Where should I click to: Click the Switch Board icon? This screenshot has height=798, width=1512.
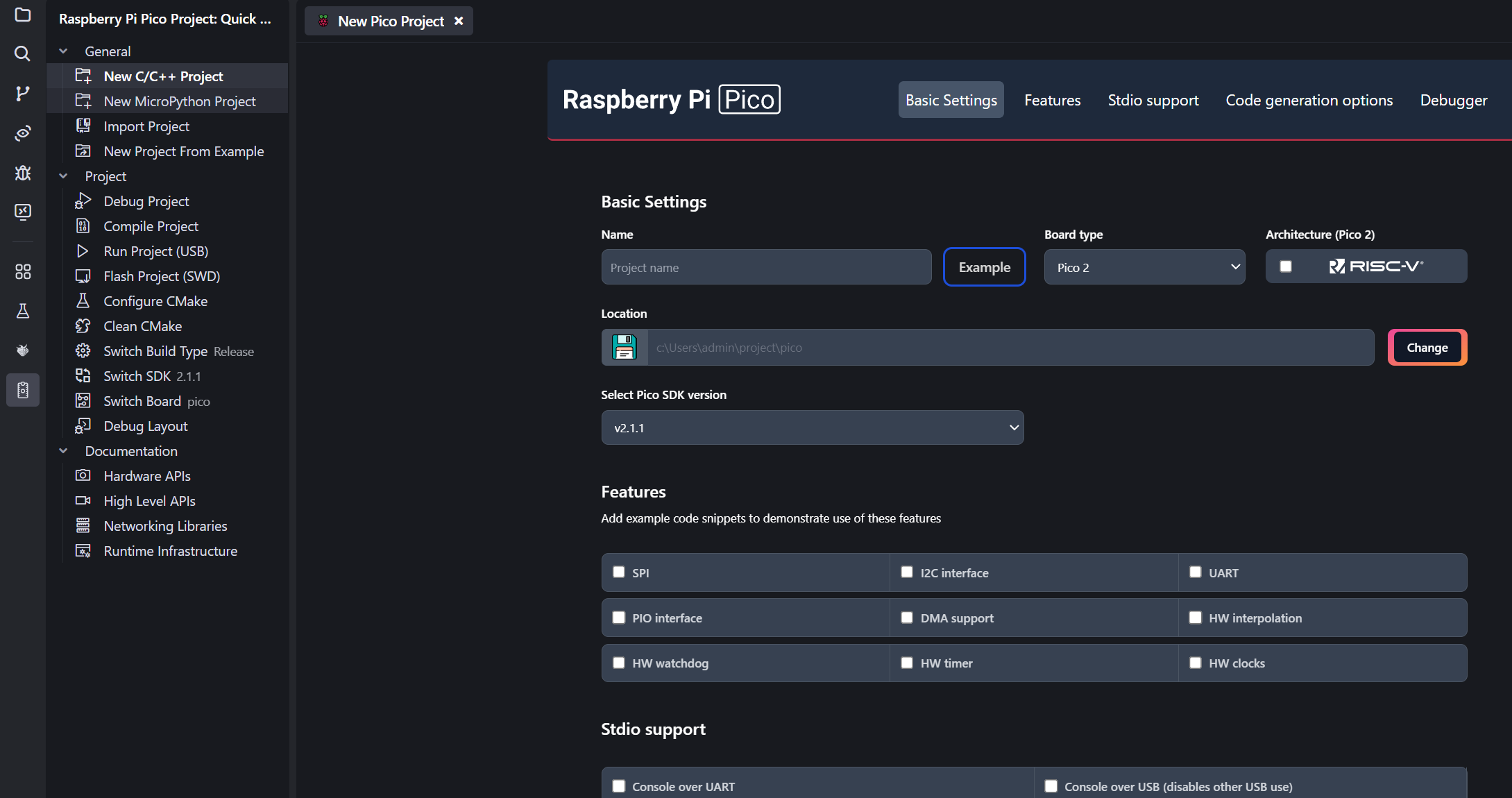click(83, 400)
